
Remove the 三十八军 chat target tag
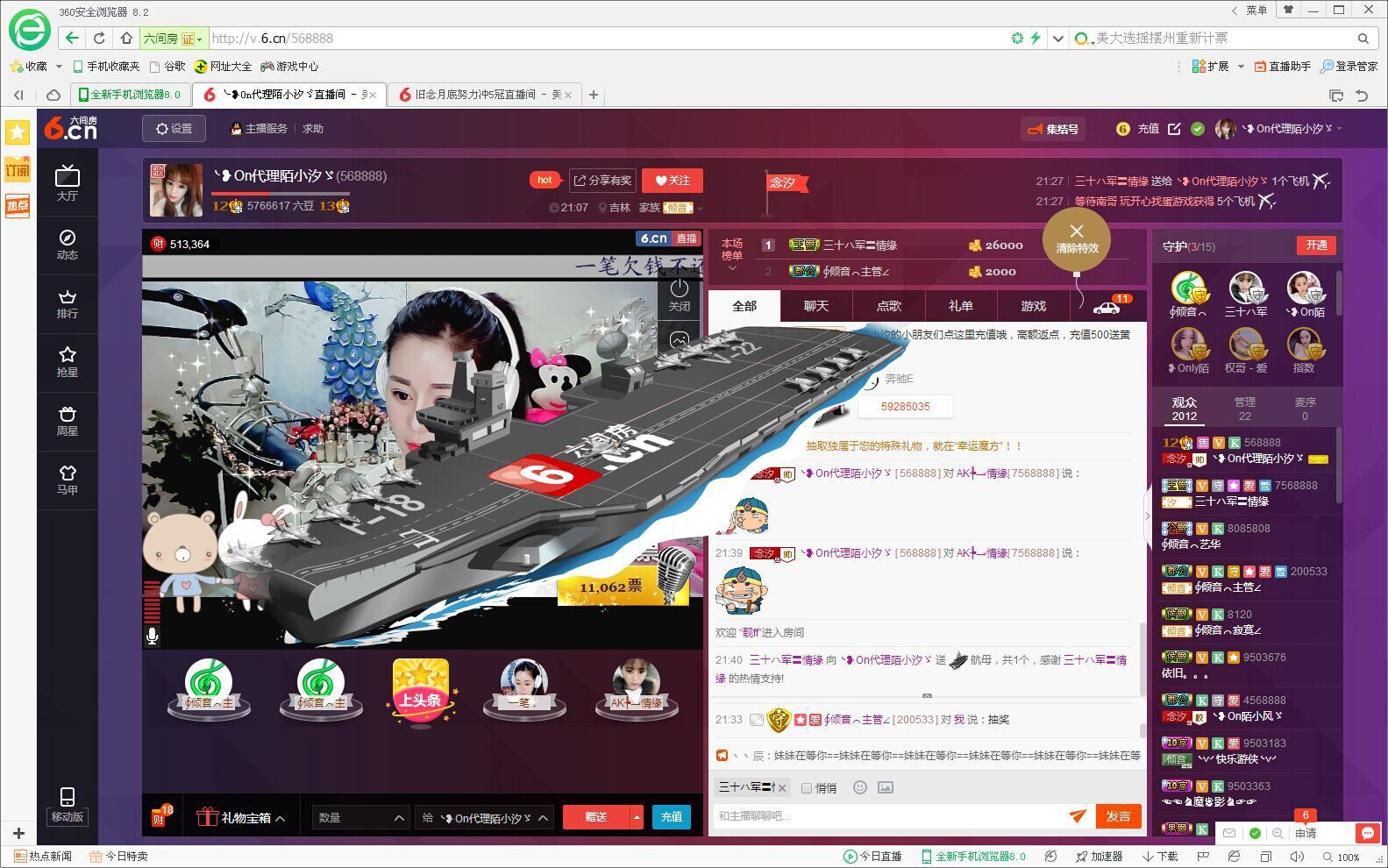(782, 787)
